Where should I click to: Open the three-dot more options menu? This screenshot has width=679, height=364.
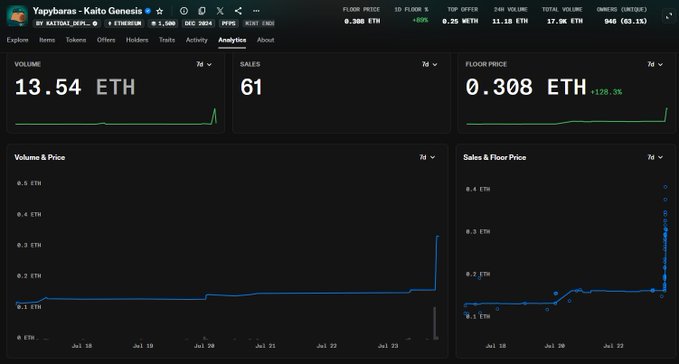(x=256, y=11)
